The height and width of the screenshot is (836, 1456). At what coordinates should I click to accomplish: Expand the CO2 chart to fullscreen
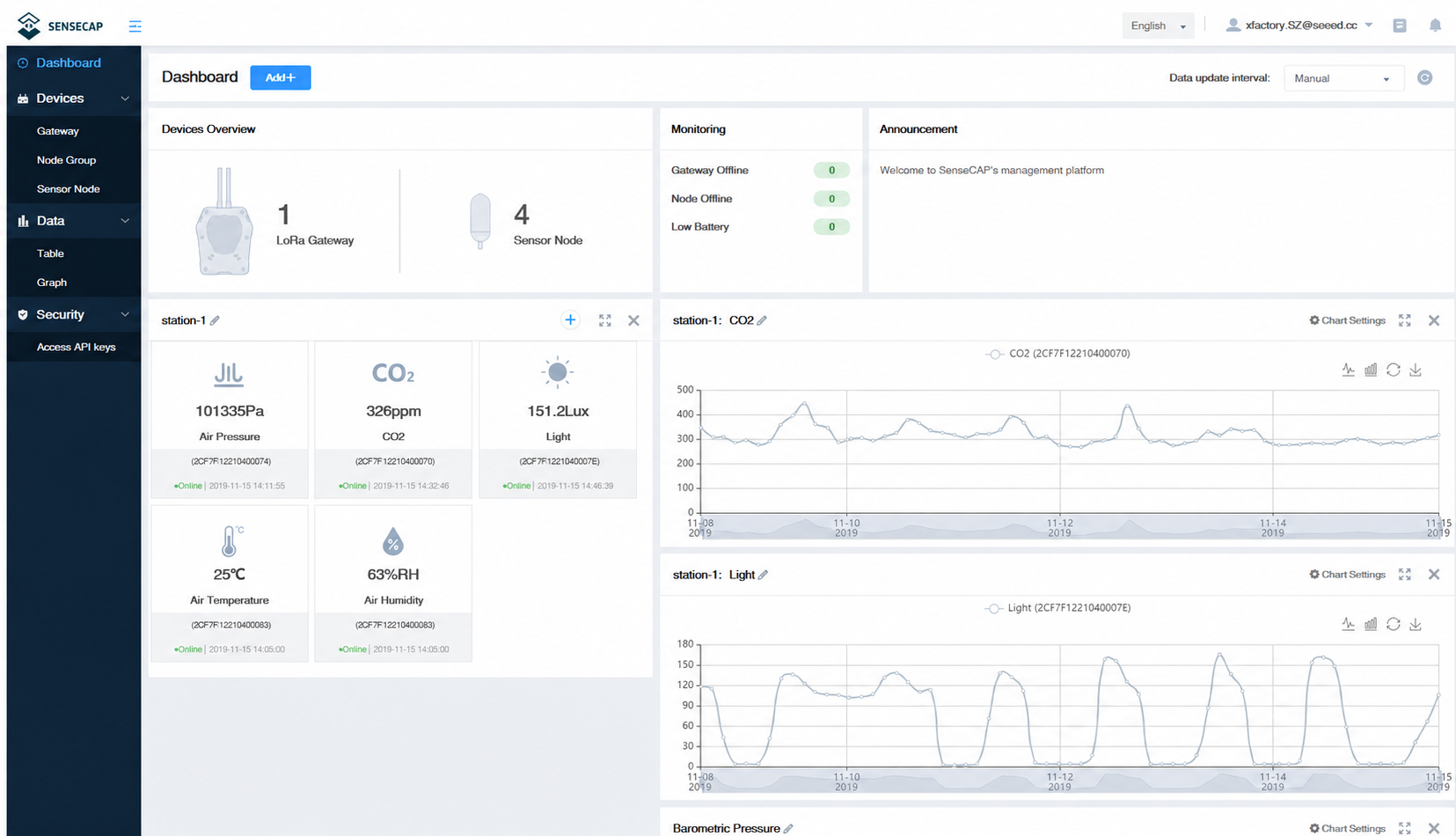tap(1404, 320)
